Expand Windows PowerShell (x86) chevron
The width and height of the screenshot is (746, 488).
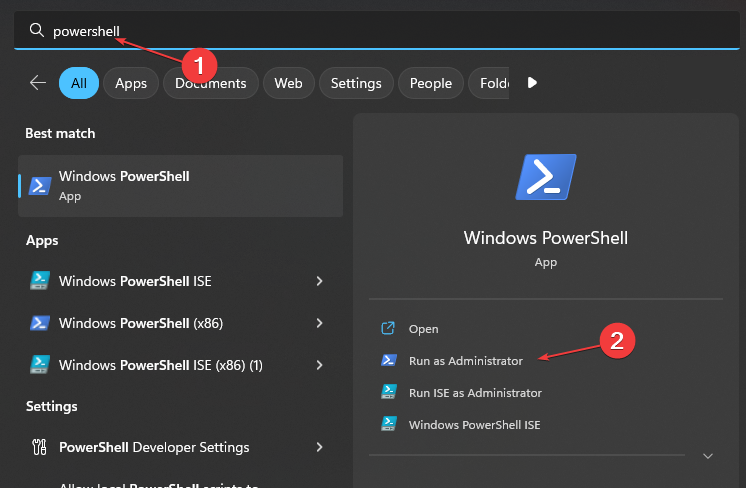[320, 323]
